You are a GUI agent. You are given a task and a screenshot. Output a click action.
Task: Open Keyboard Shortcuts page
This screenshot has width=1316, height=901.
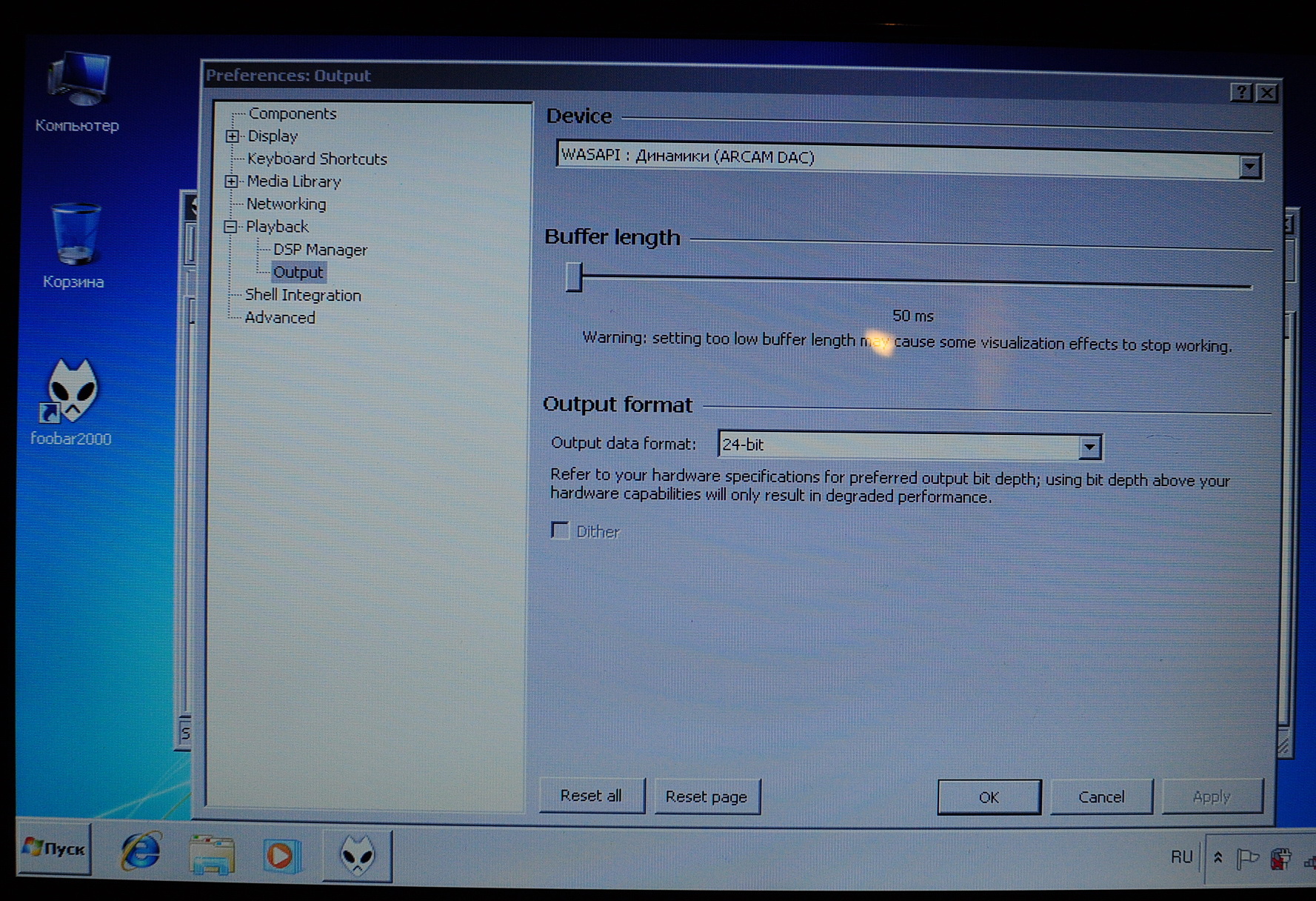(x=317, y=159)
